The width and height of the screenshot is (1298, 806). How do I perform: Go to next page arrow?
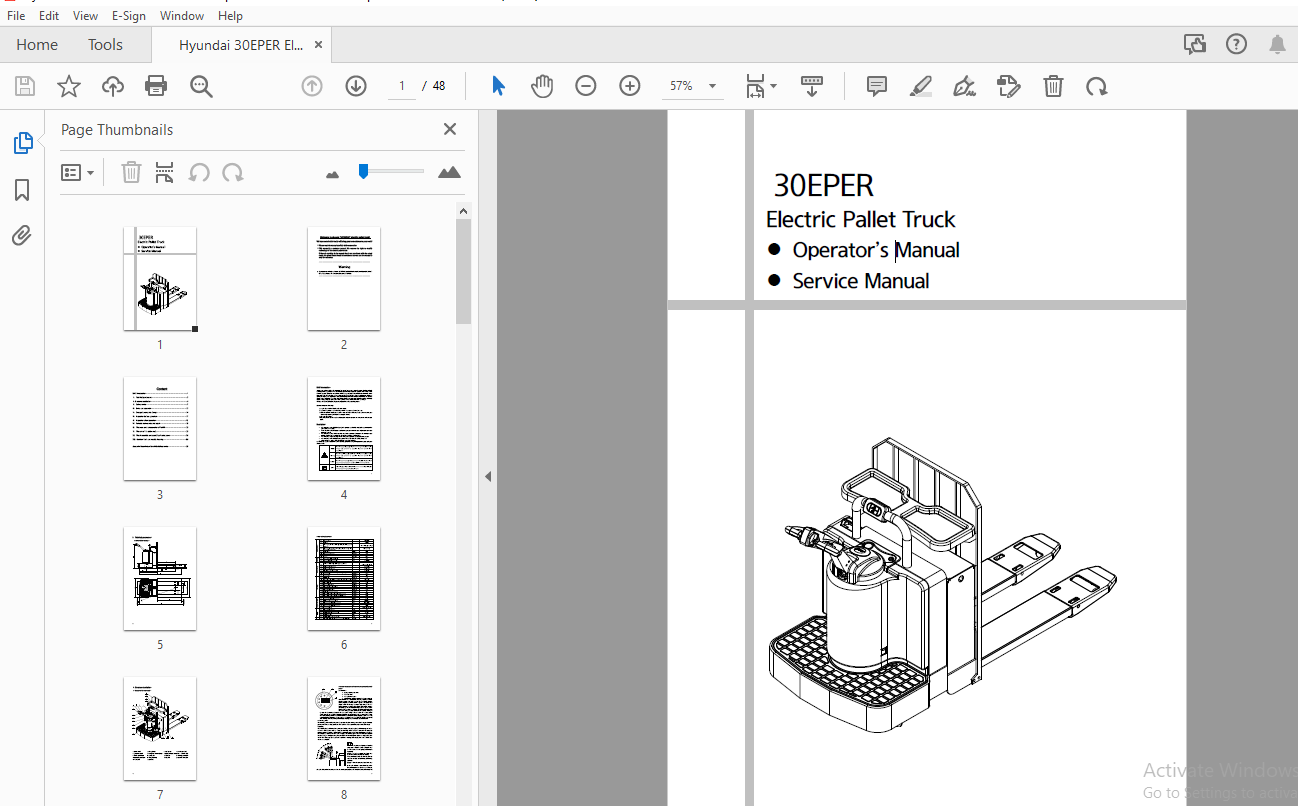pyautogui.click(x=356, y=86)
